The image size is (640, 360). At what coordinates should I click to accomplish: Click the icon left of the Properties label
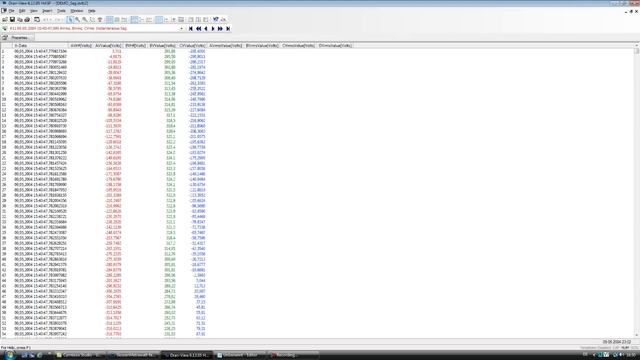click(5, 38)
